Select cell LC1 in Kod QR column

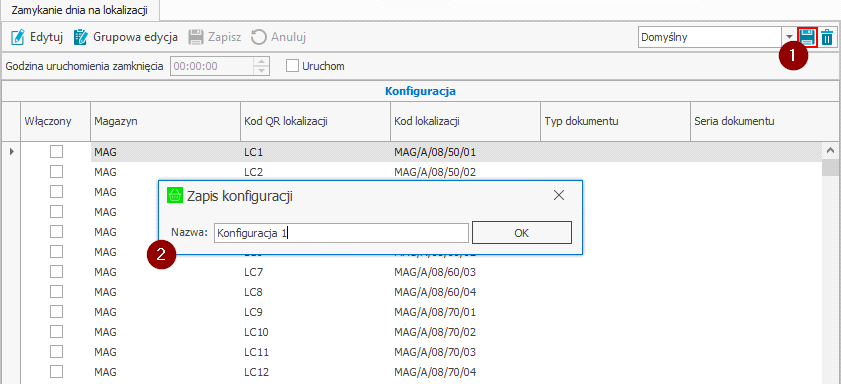tap(315, 152)
